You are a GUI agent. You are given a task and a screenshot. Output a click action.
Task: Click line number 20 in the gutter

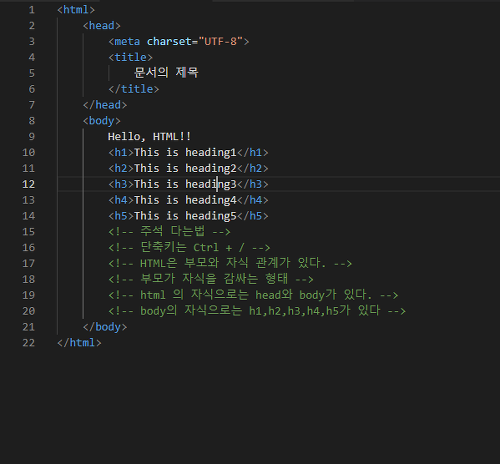click(29, 311)
